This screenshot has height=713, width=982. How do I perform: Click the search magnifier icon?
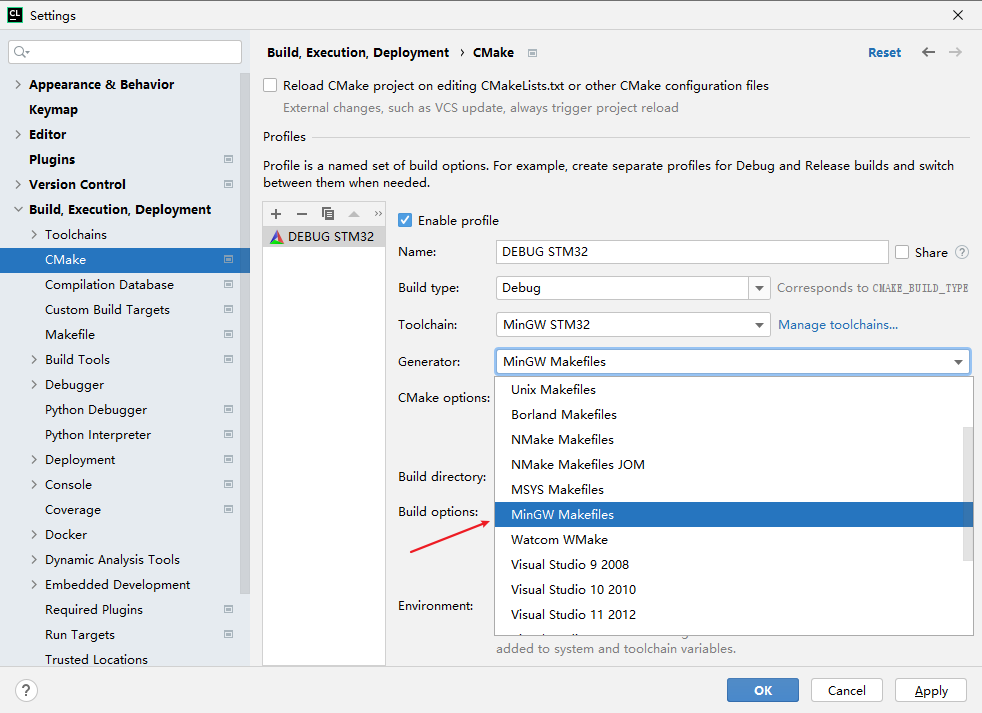(x=21, y=52)
